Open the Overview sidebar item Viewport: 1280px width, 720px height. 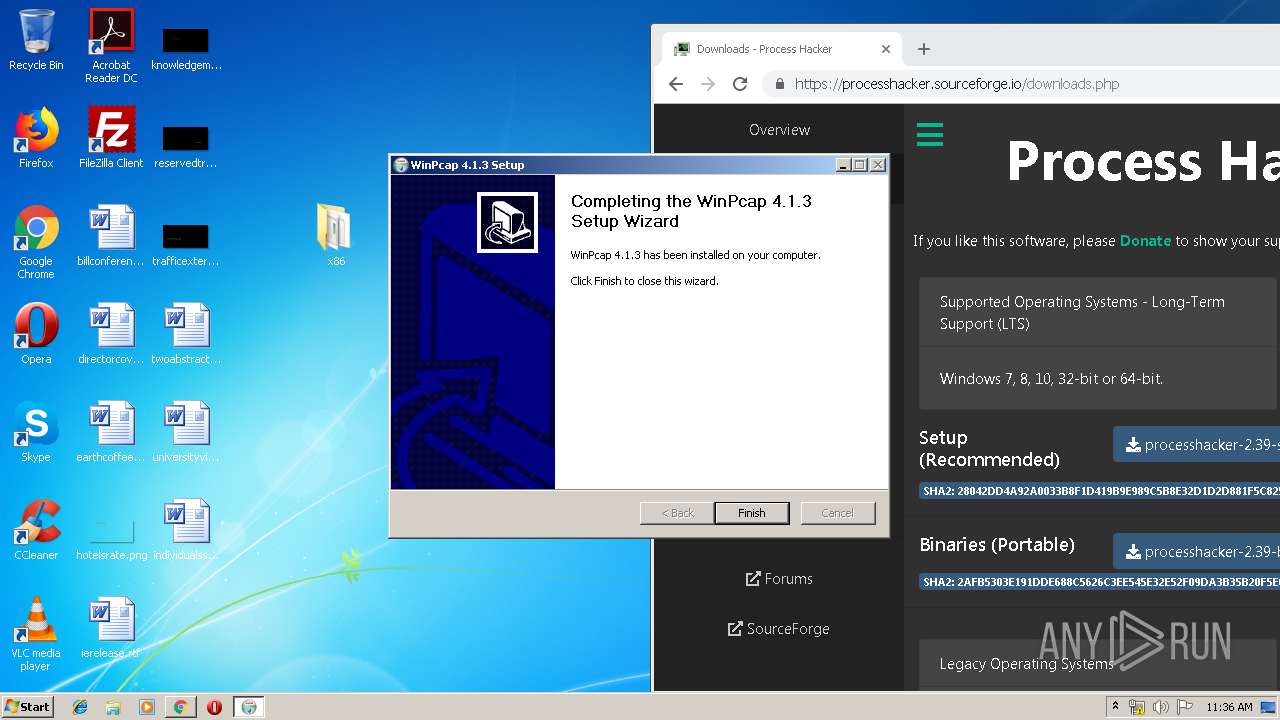779,130
